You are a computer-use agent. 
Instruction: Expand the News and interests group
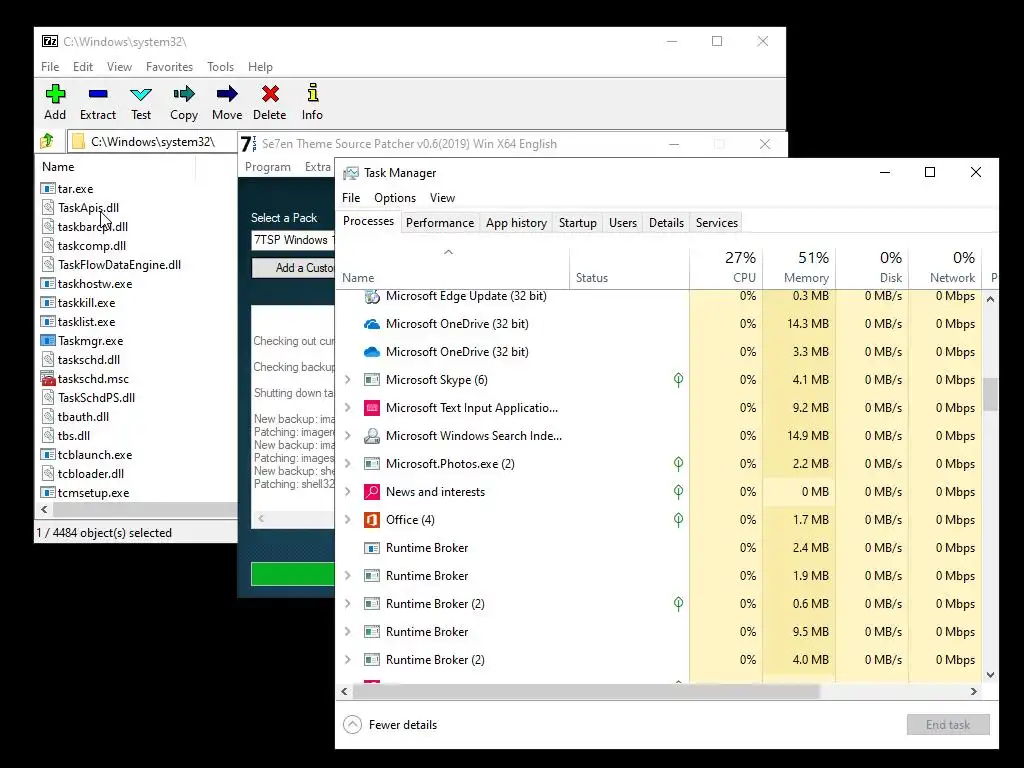click(x=347, y=492)
